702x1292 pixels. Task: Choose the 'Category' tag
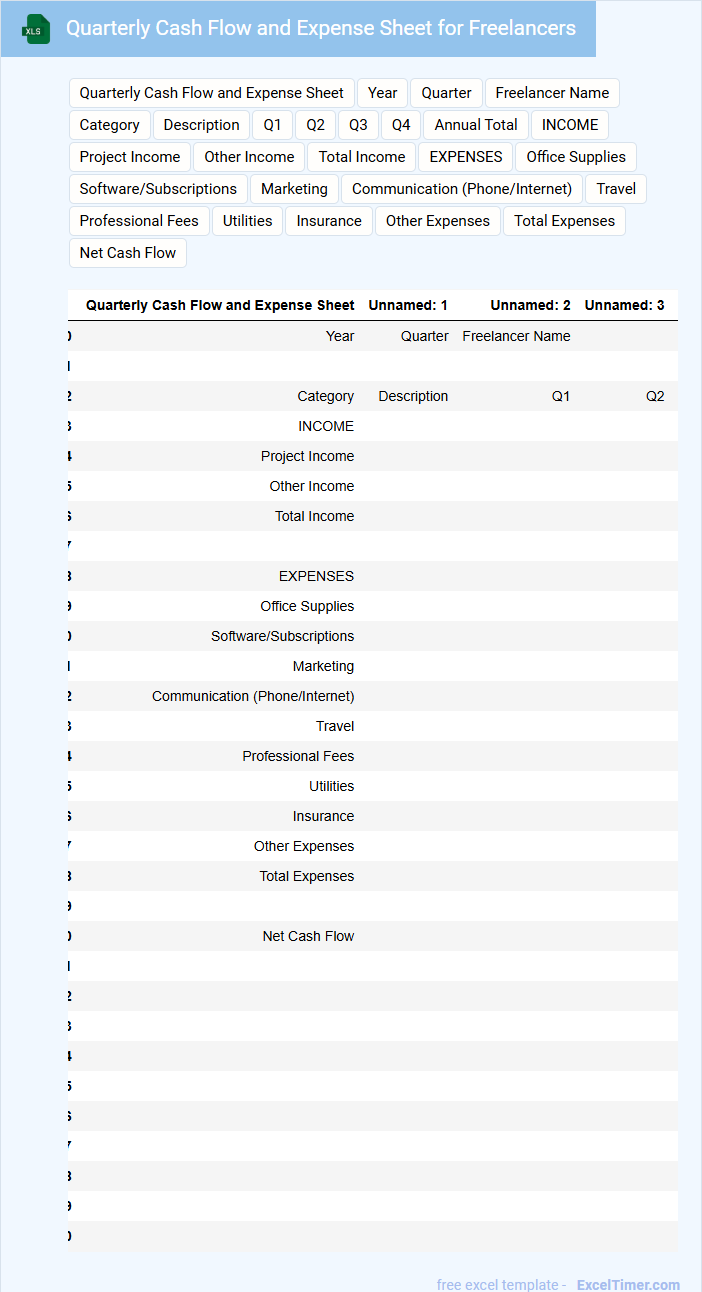[x=110, y=125]
